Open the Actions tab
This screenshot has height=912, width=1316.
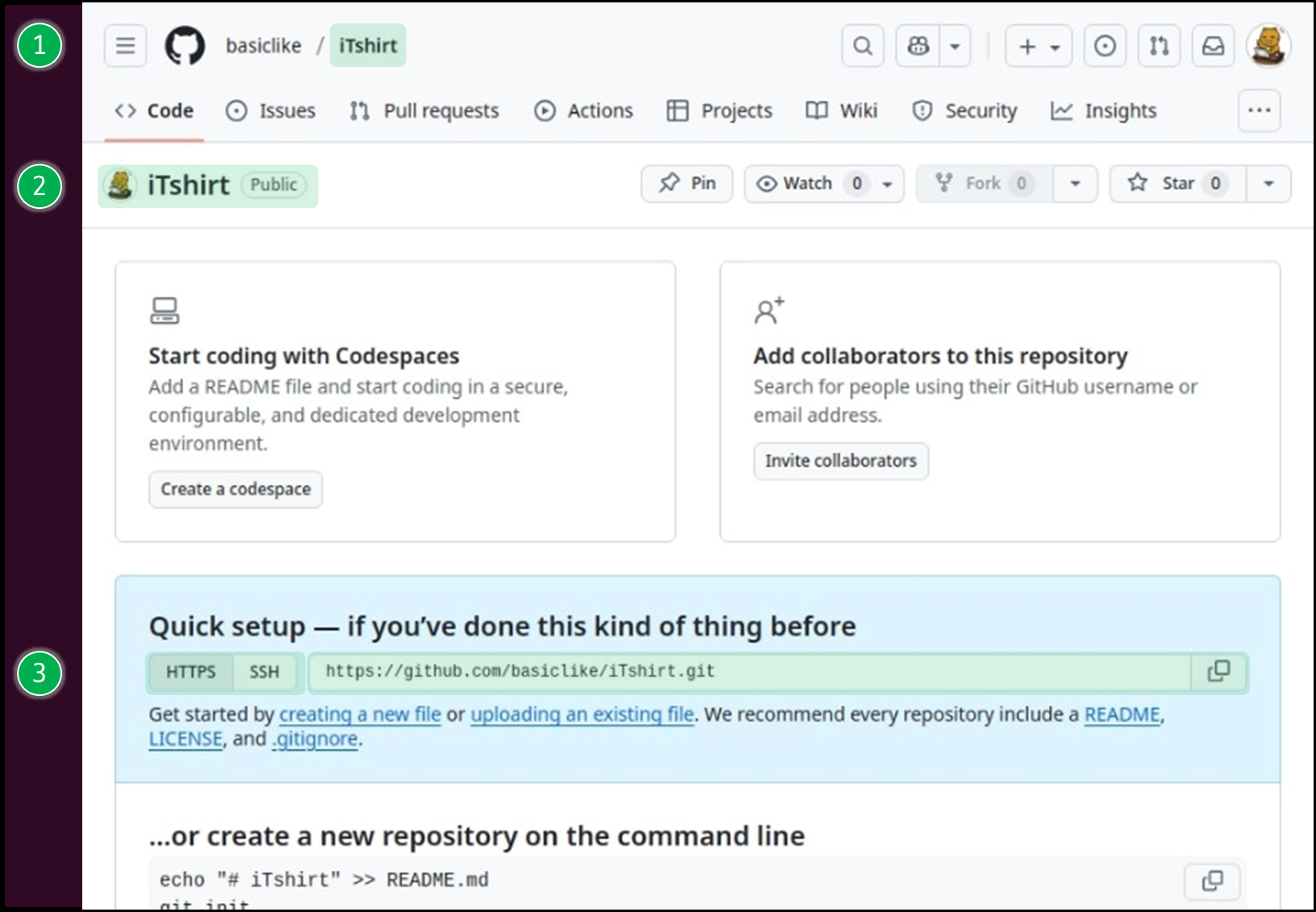(x=584, y=110)
